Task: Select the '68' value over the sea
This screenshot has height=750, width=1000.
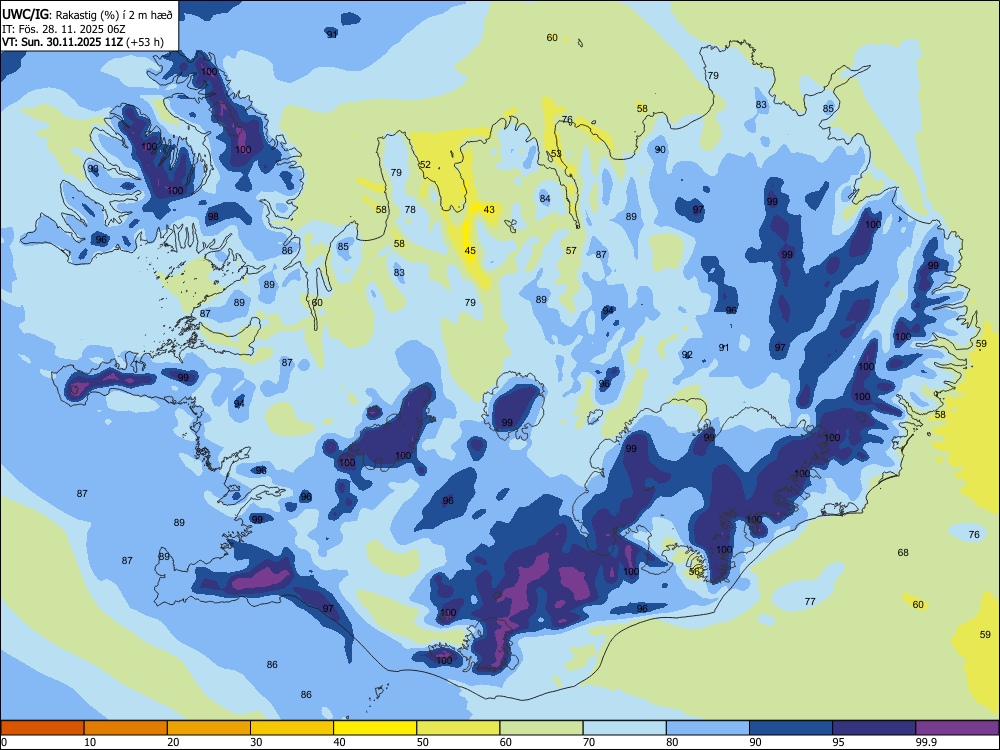Action: (903, 552)
